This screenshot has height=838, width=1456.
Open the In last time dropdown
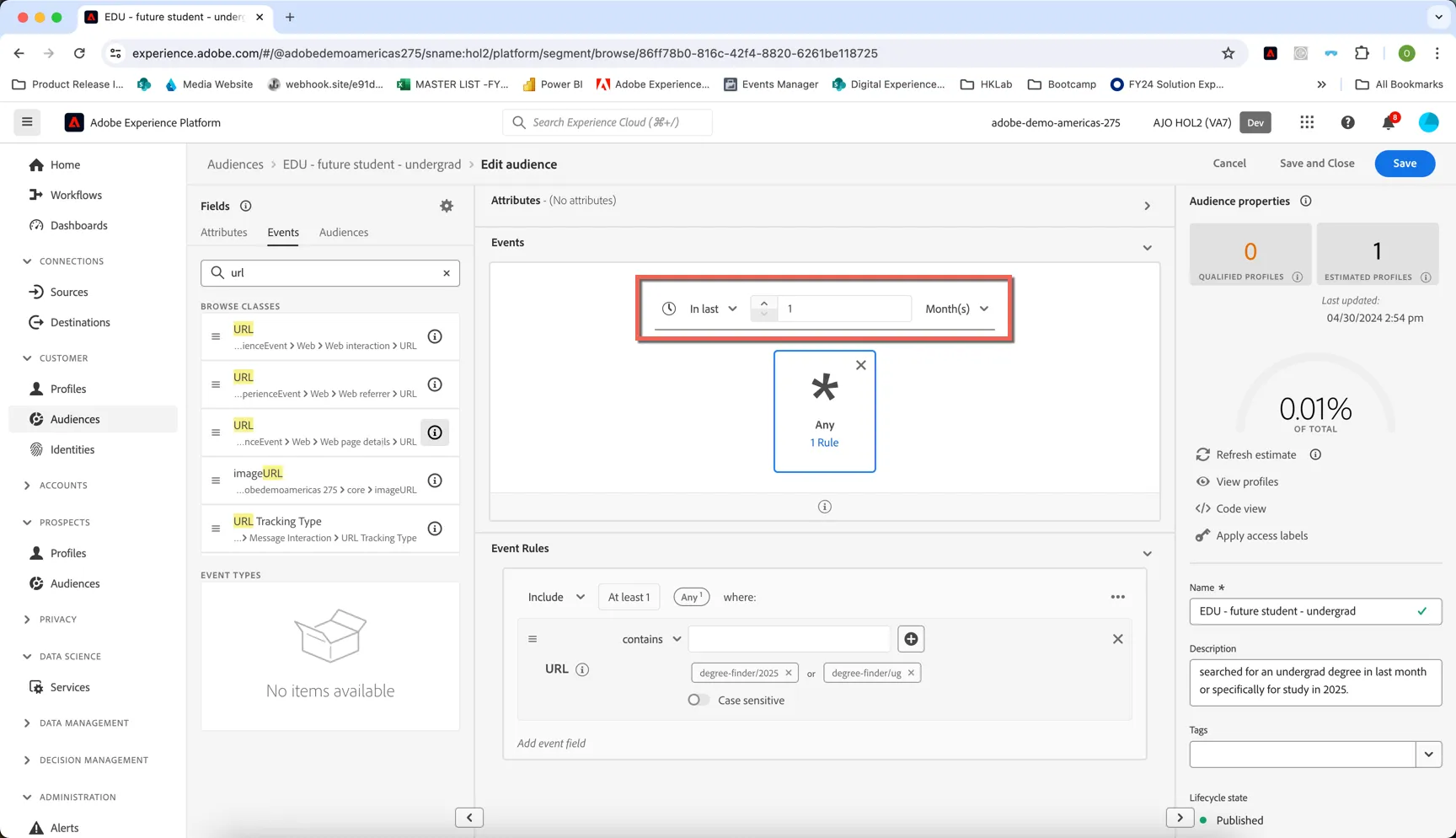pyautogui.click(x=713, y=309)
